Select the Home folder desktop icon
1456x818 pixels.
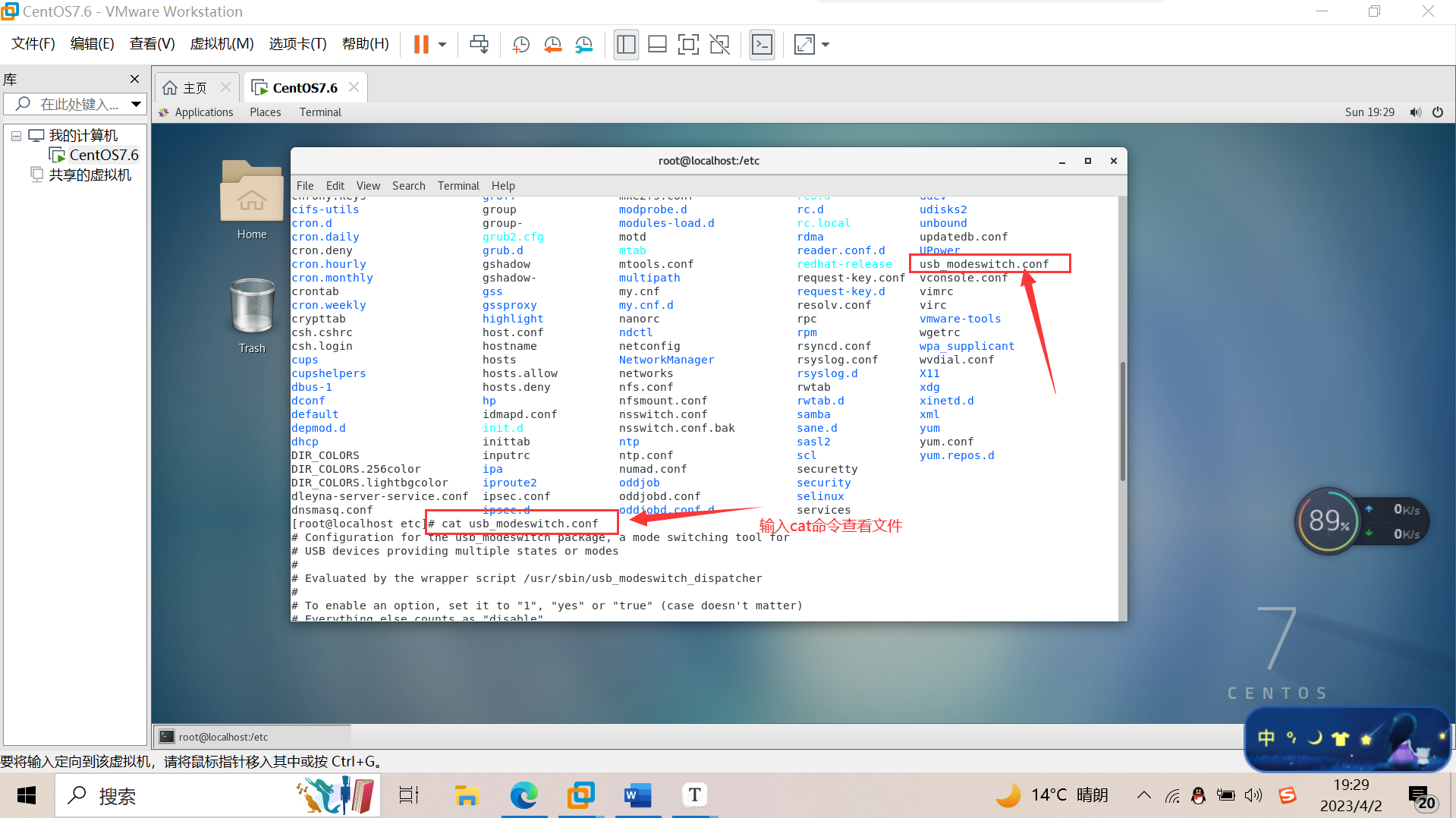(251, 200)
